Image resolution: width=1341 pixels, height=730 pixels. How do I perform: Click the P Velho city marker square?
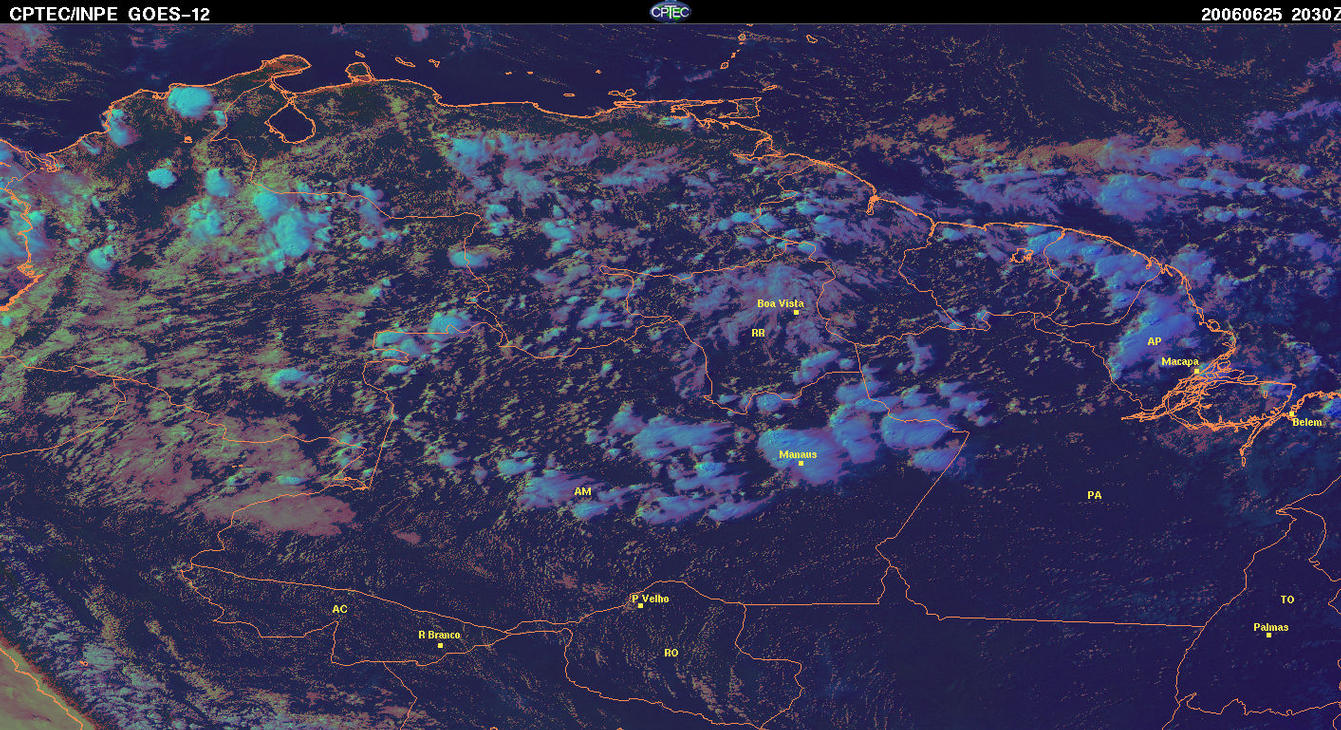click(x=640, y=606)
